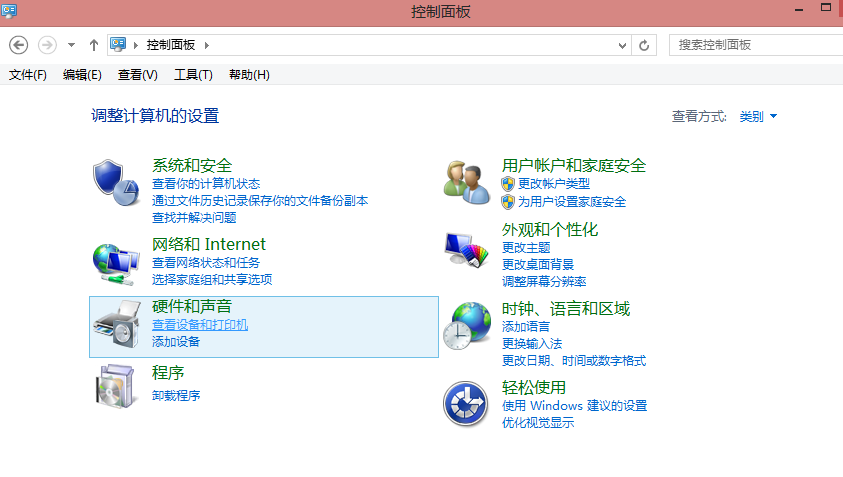
Task: Click the Back navigation arrow button
Action: pyautogui.click(x=18, y=45)
